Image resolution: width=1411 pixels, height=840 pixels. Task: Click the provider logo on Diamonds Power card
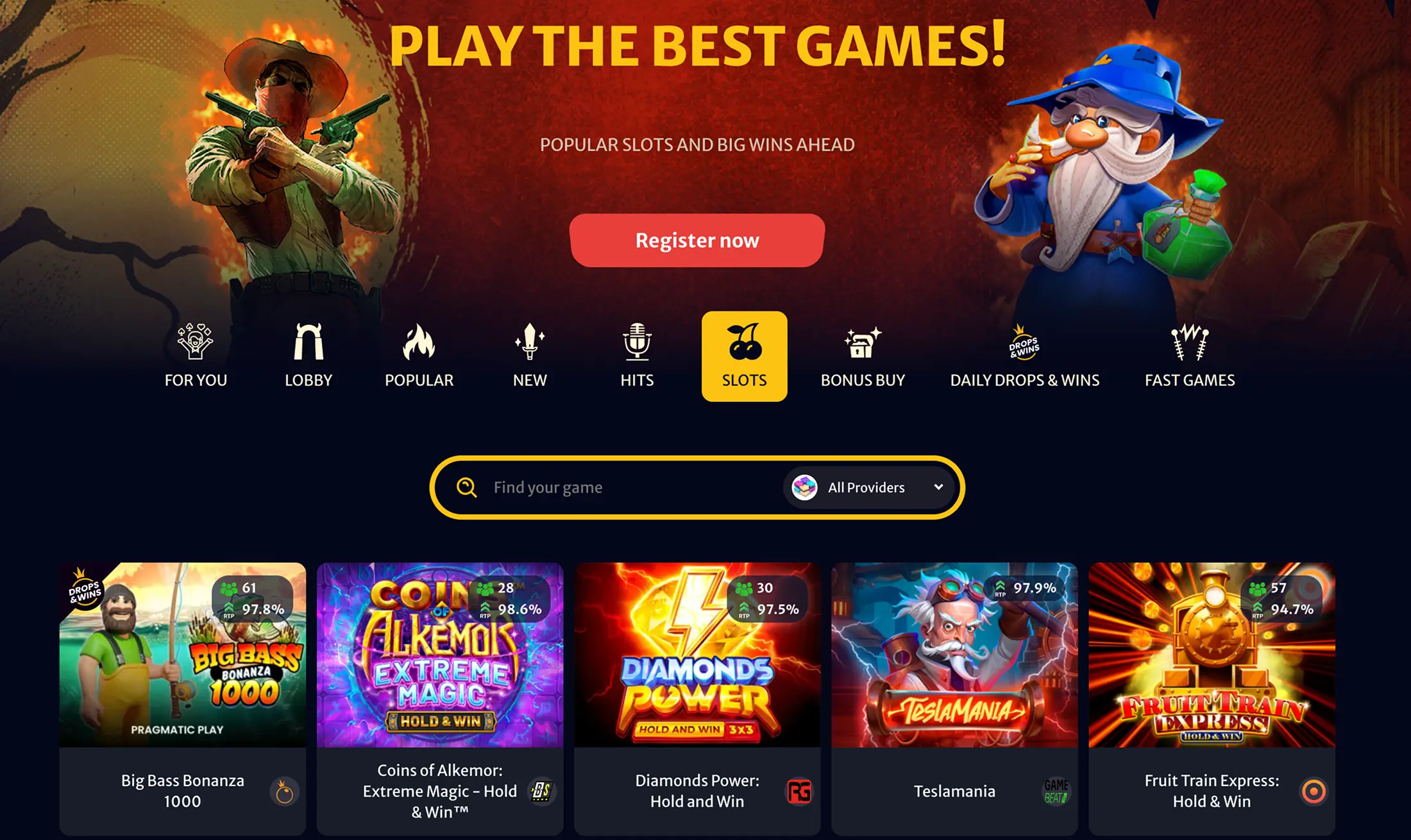point(799,792)
